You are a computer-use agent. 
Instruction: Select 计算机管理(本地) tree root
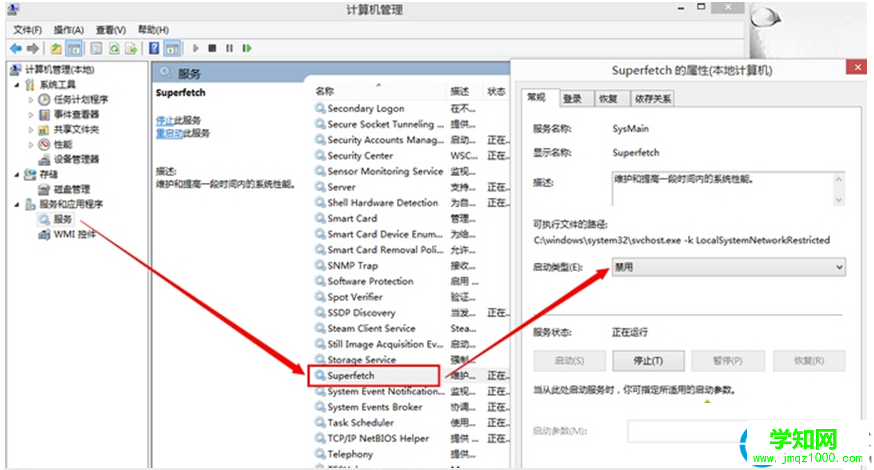point(60,70)
